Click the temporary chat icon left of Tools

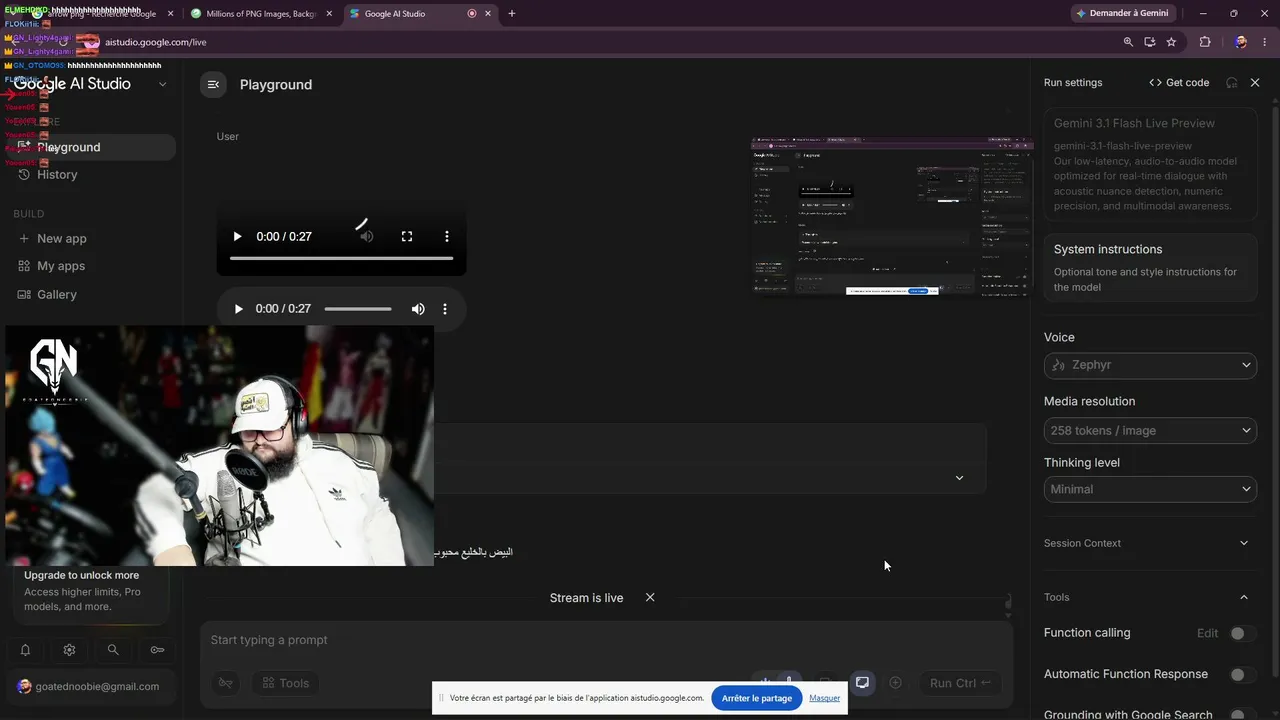pos(227,683)
